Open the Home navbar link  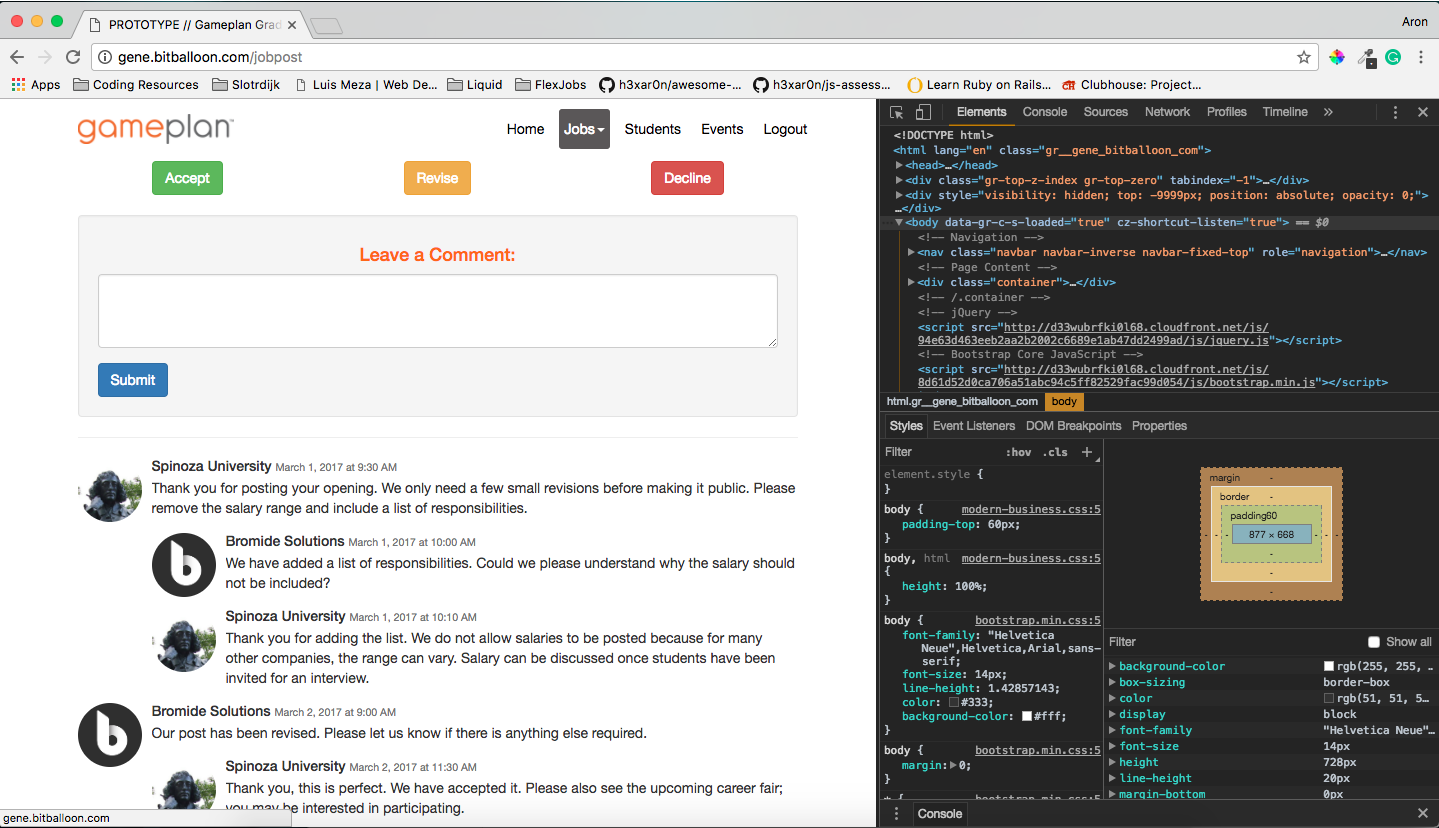coord(525,129)
